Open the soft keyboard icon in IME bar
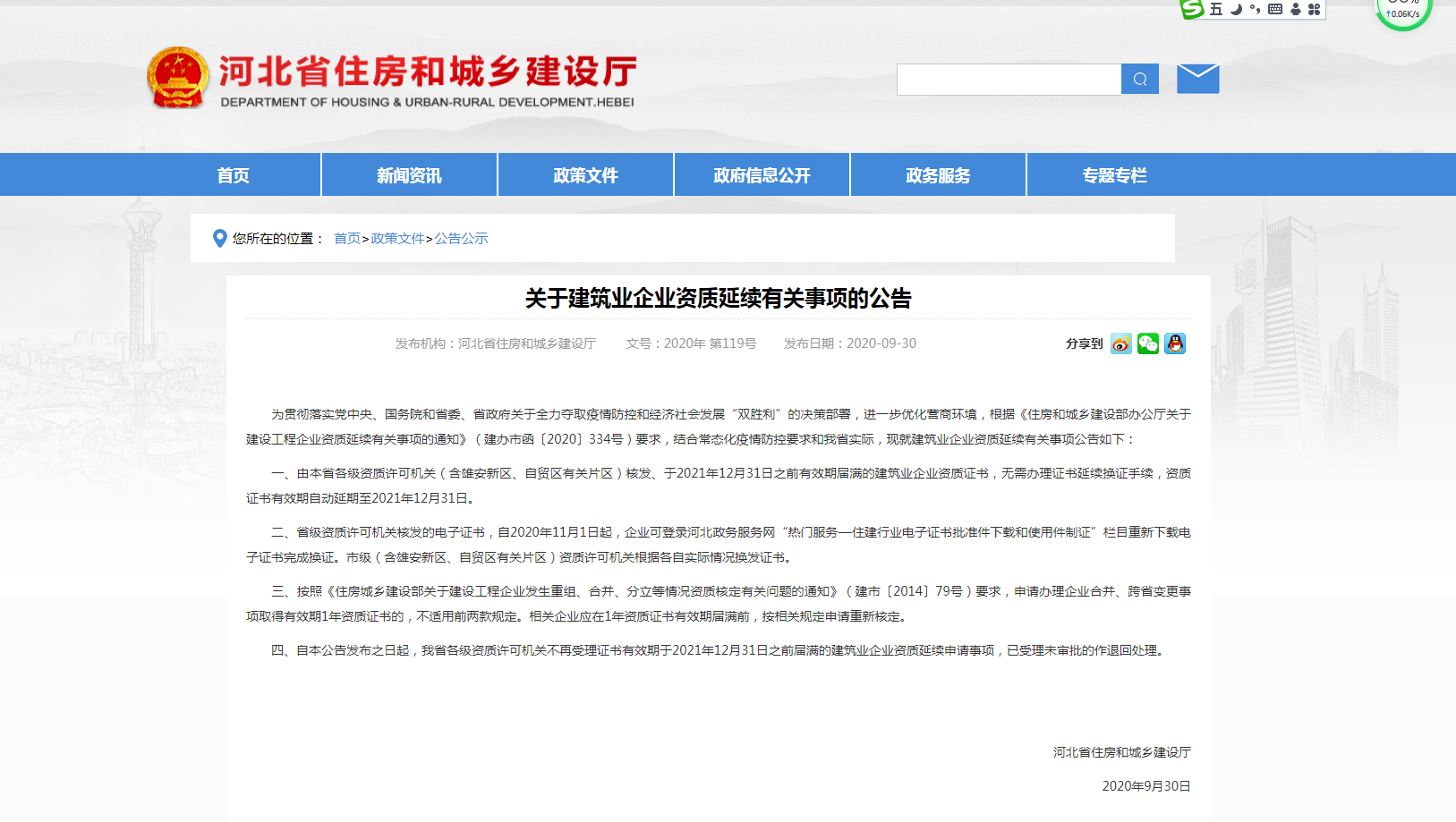Viewport: 1456px width, 822px height. click(x=1275, y=9)
